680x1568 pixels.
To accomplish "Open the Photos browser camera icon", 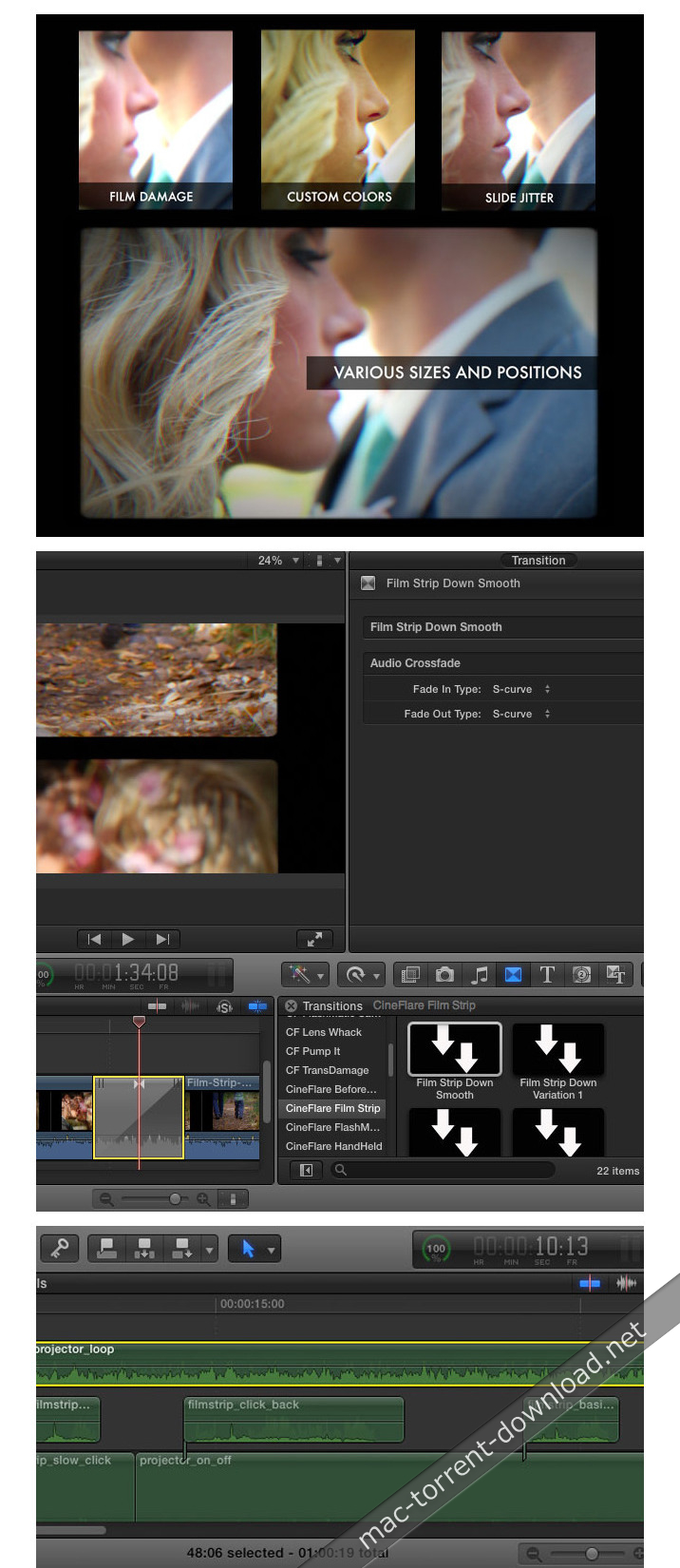I will pos(444,974).
